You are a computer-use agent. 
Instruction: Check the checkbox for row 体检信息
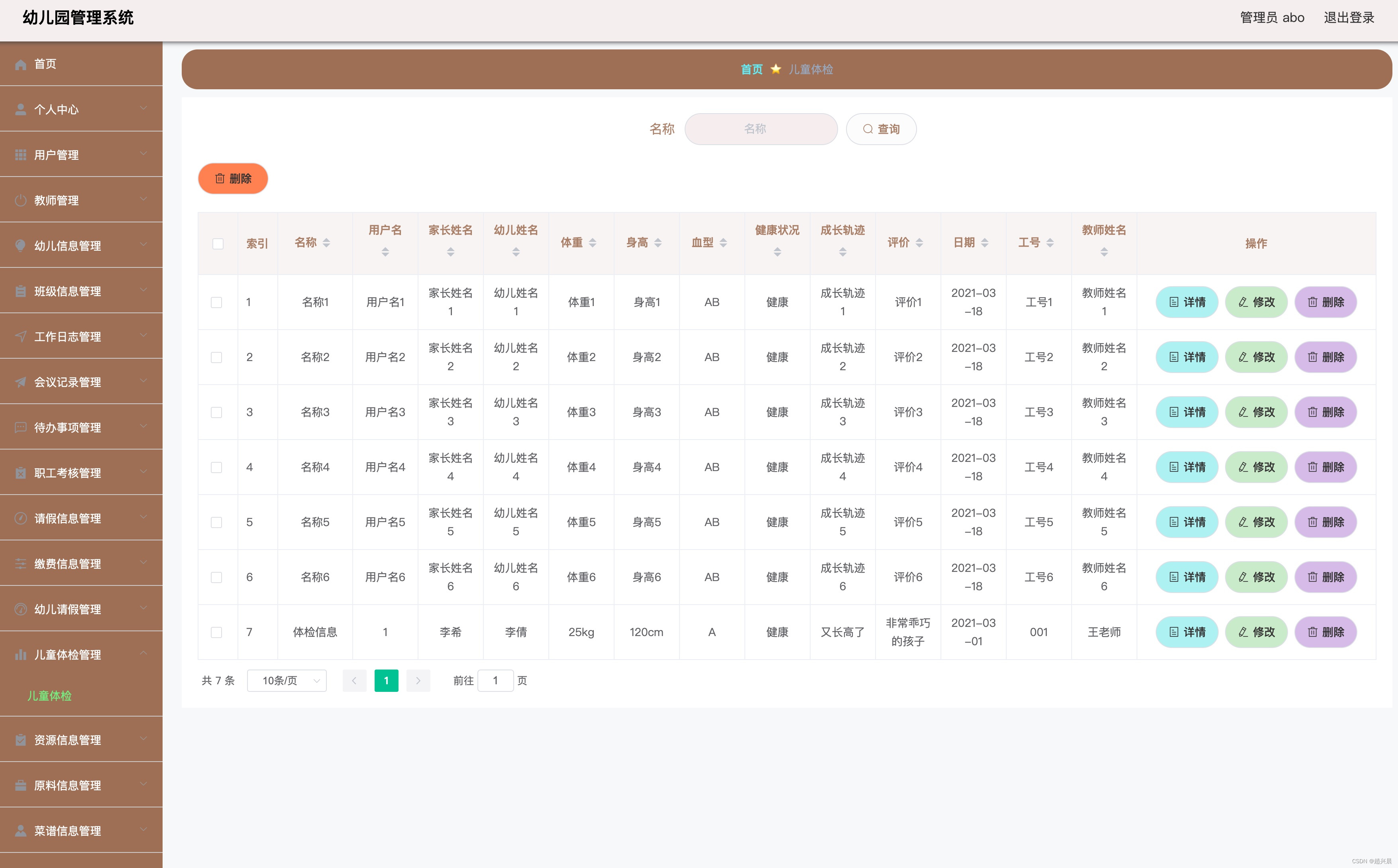click(x=216, y=632)
